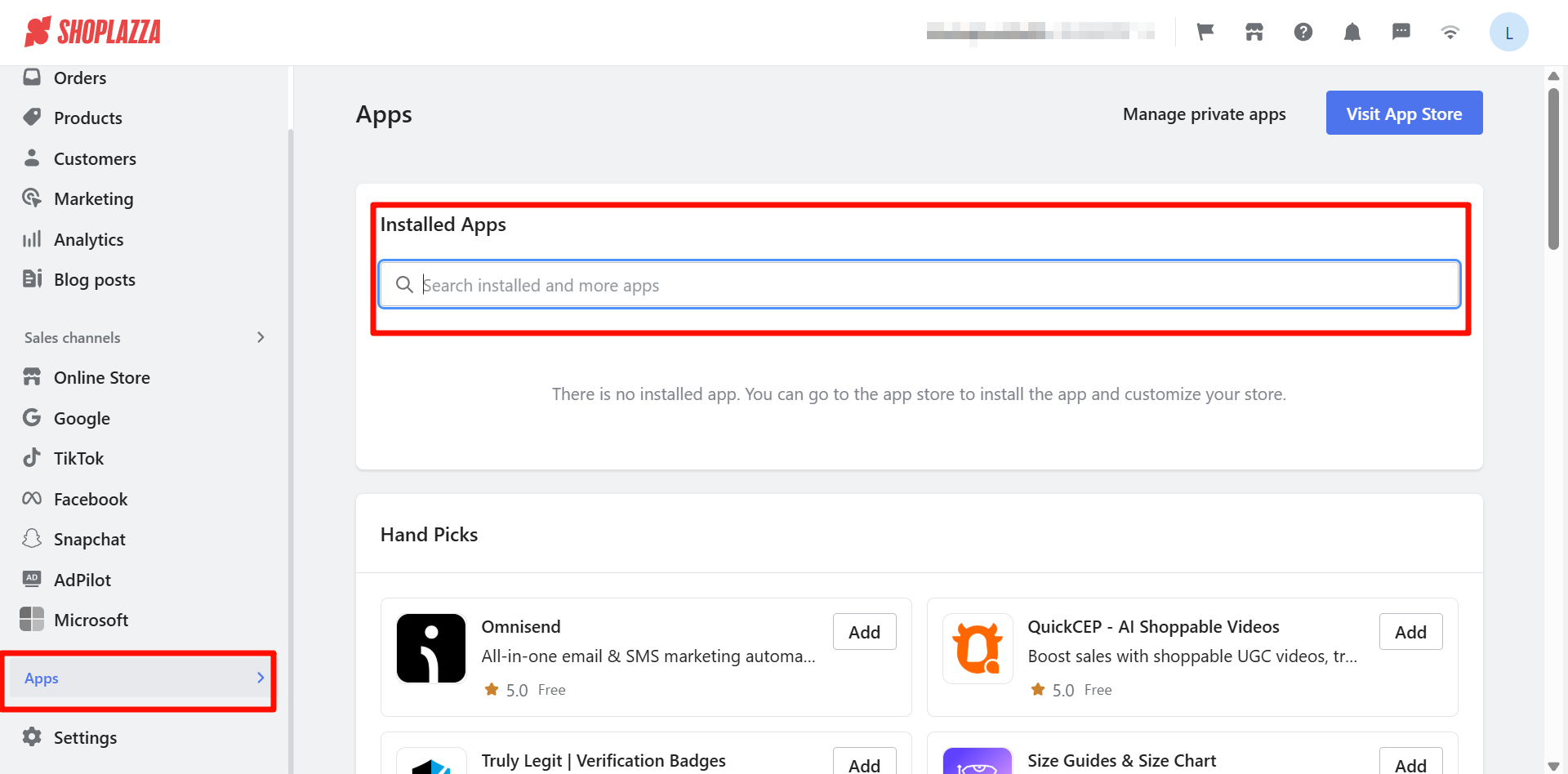
Task: Open the chat message icon
Action: pos(1401,32)
